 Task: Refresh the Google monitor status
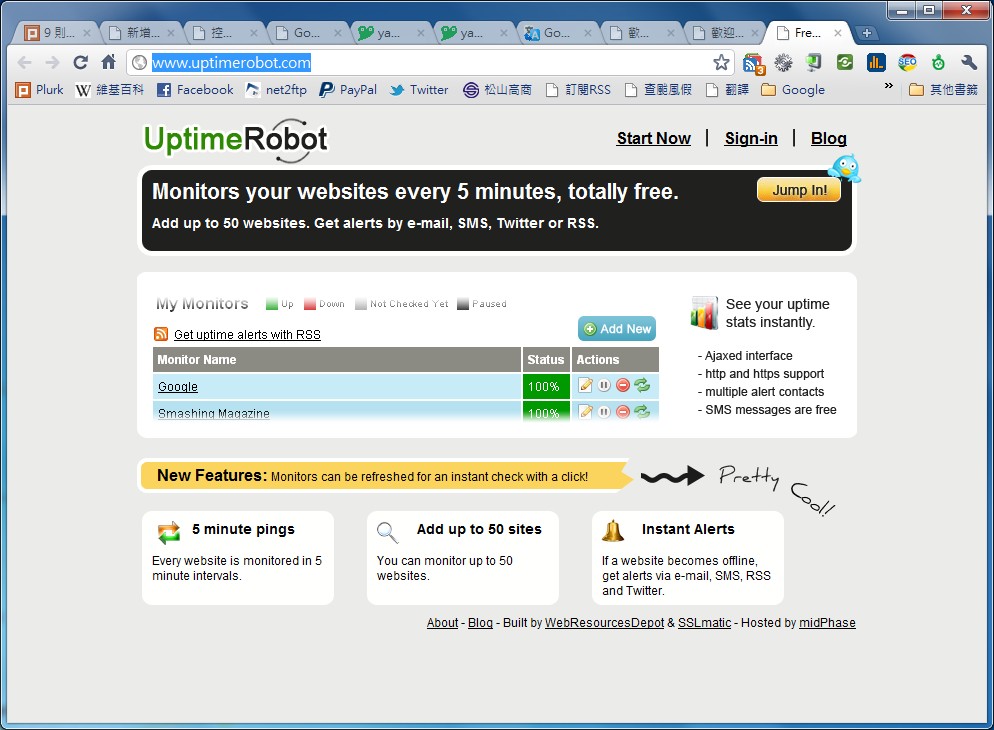(642, 385)
